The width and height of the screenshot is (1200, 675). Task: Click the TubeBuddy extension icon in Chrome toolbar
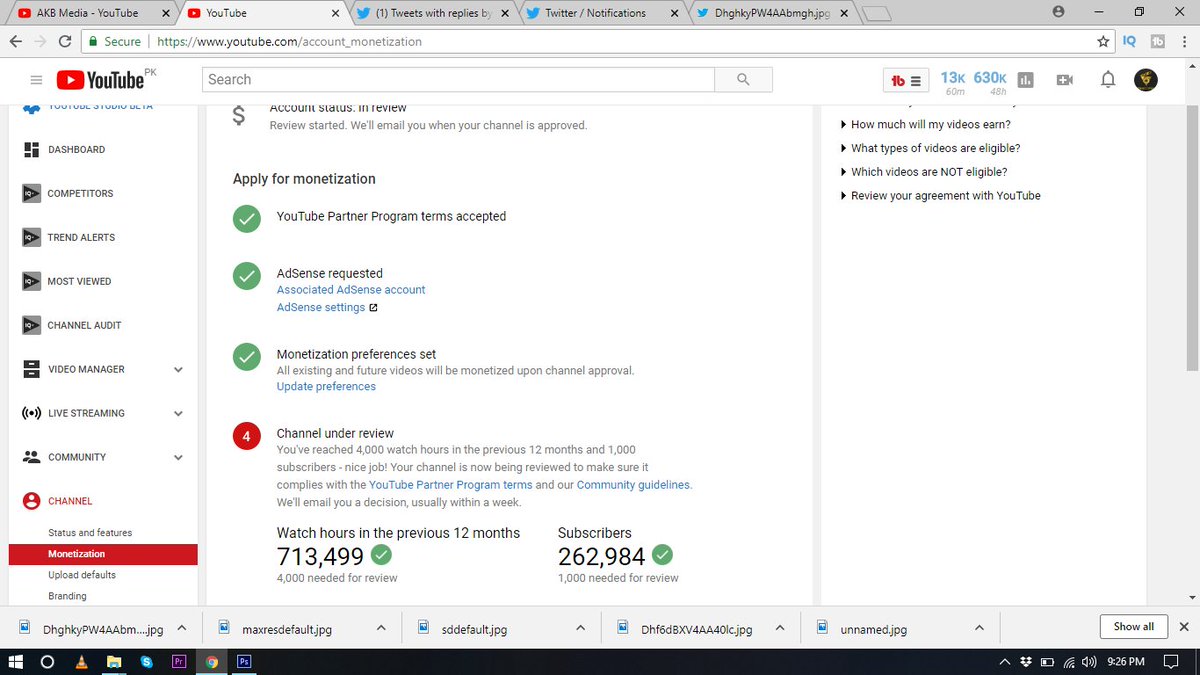pyautogui.click(x=1157, y=41)
